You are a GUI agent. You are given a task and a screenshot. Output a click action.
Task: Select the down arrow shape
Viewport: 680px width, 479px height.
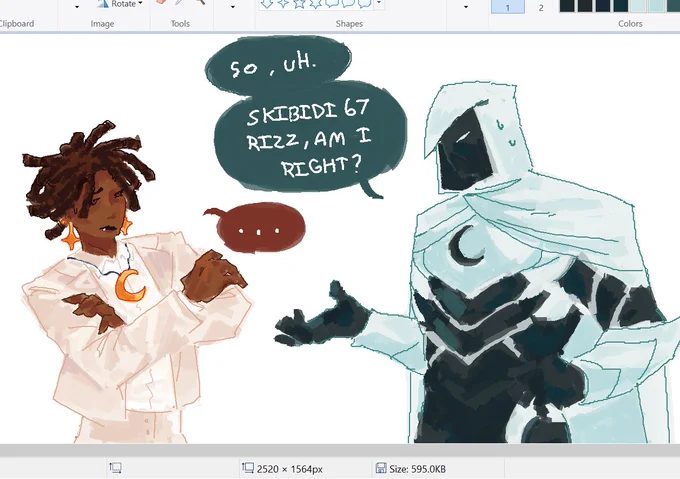click(267, 3)
